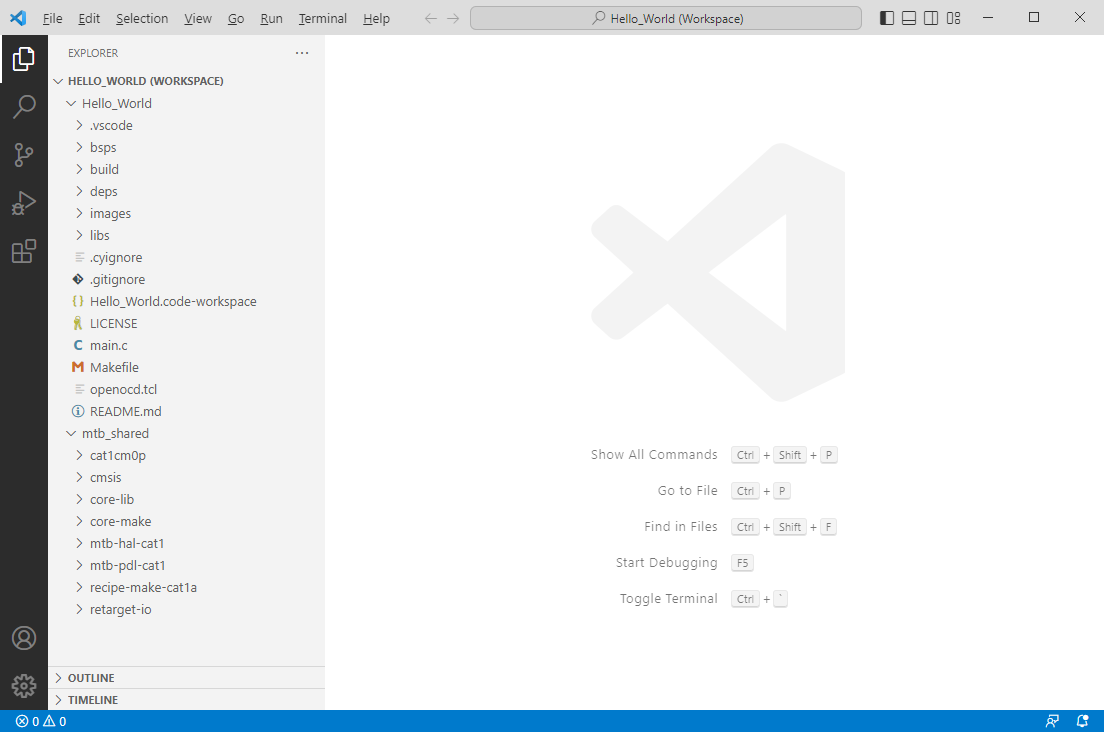This screenshot has height=732, width=1104.
Task: Expand the deps folder
Action: click(187, 191)
